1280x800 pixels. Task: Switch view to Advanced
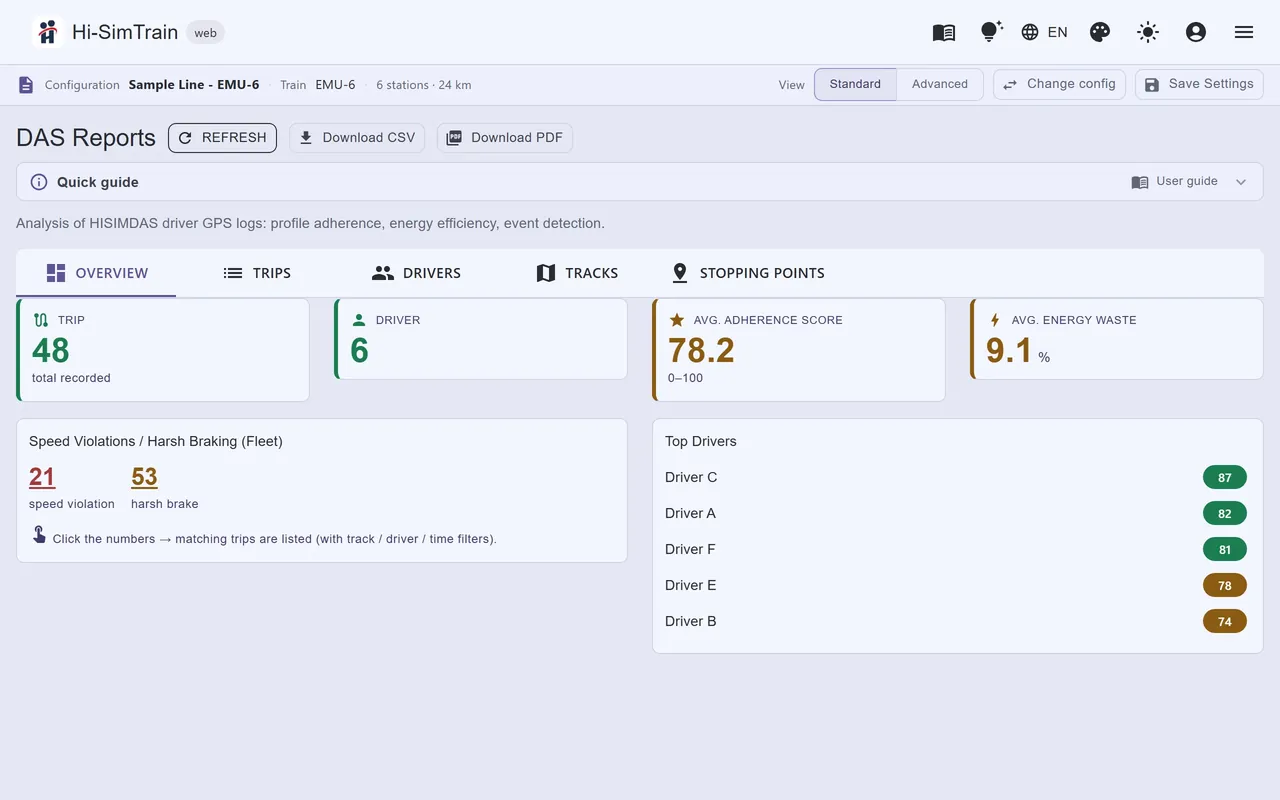coord(940,84)
